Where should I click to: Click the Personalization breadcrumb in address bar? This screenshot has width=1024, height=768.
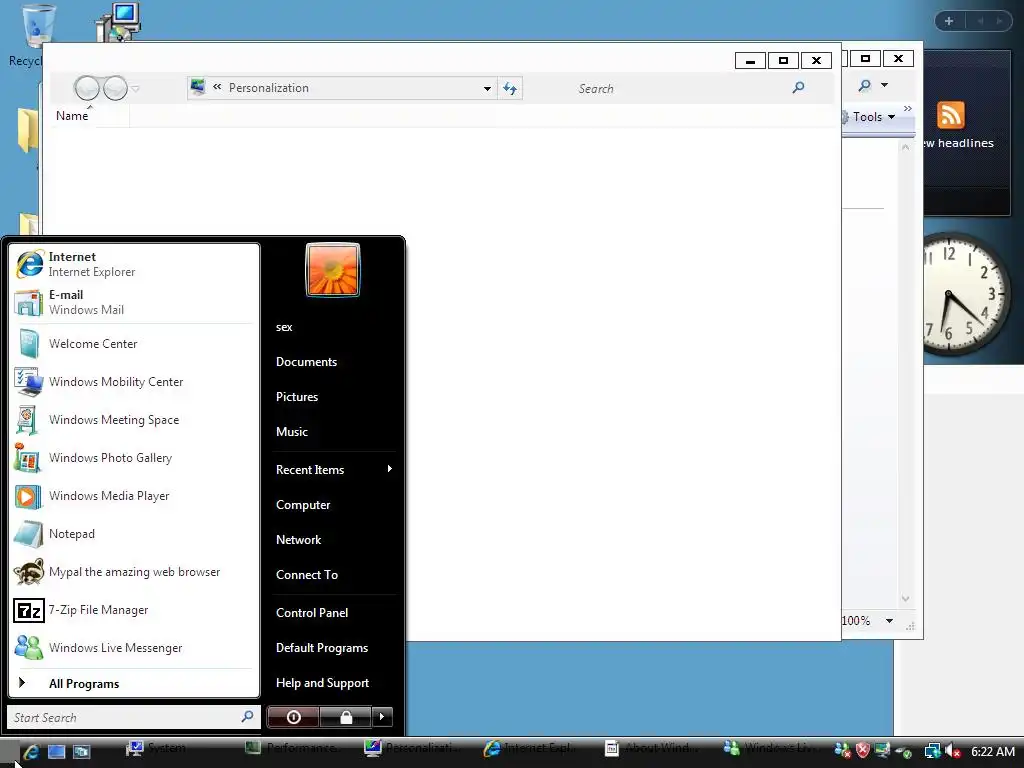pos(268,88)
